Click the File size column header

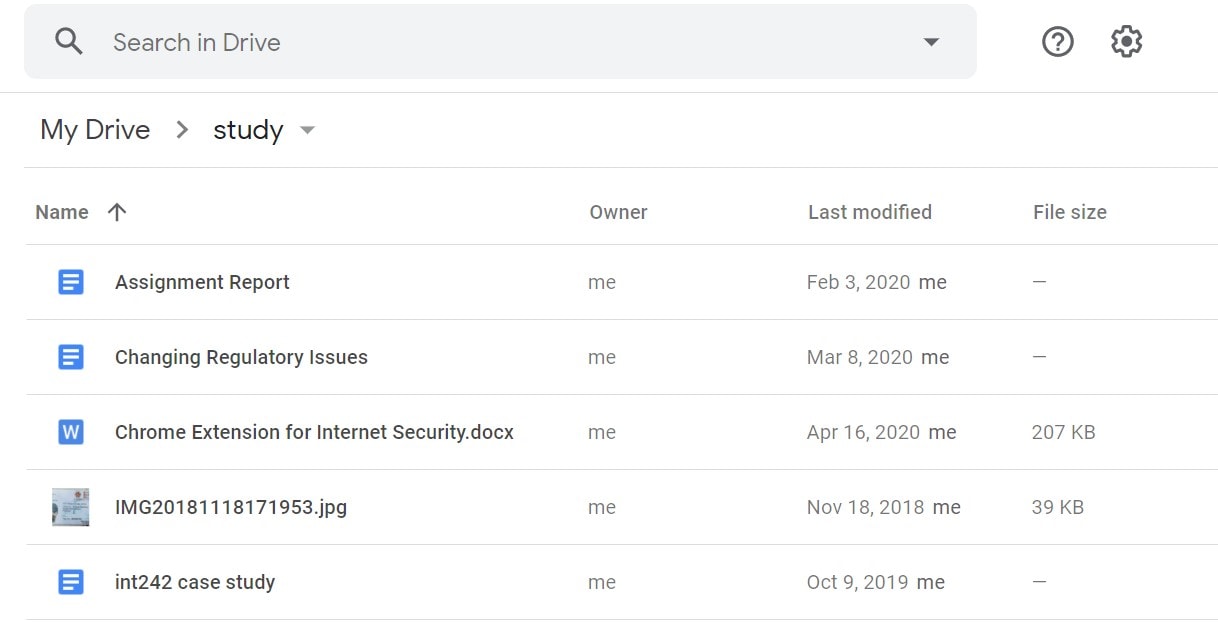point(1070,212)
